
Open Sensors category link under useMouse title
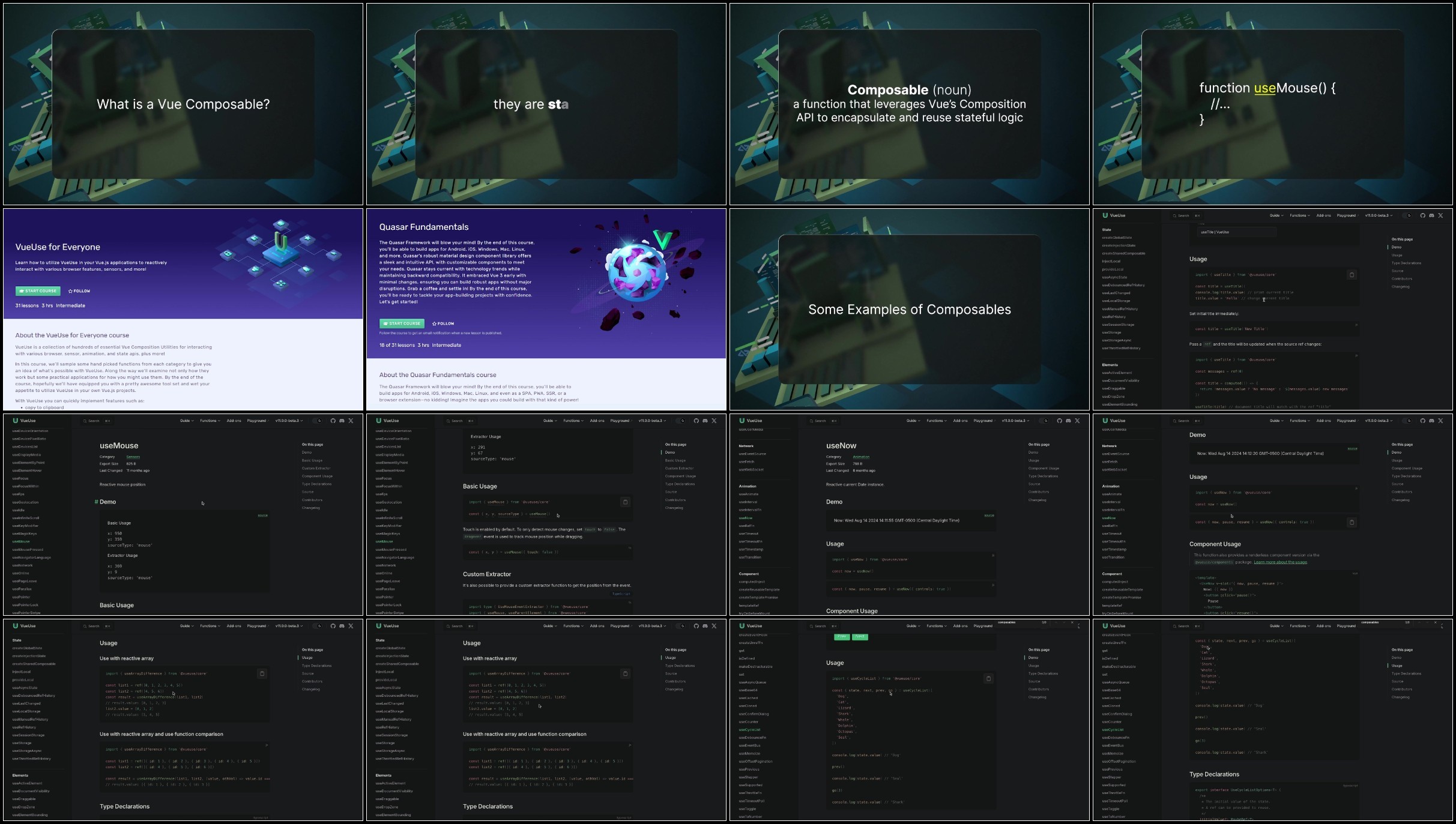pos(133,457)
